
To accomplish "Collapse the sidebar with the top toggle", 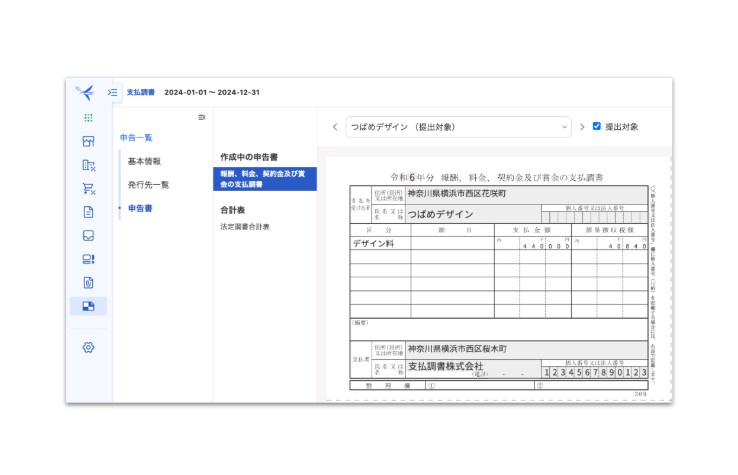I will point(113,93).
